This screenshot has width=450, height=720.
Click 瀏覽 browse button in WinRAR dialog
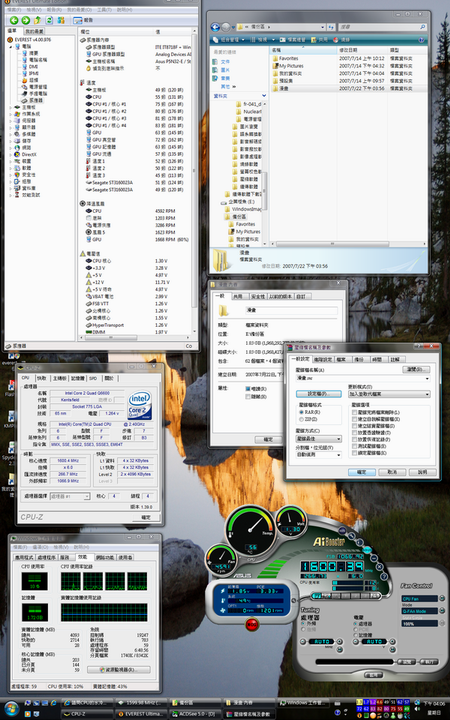pos(416,369)
